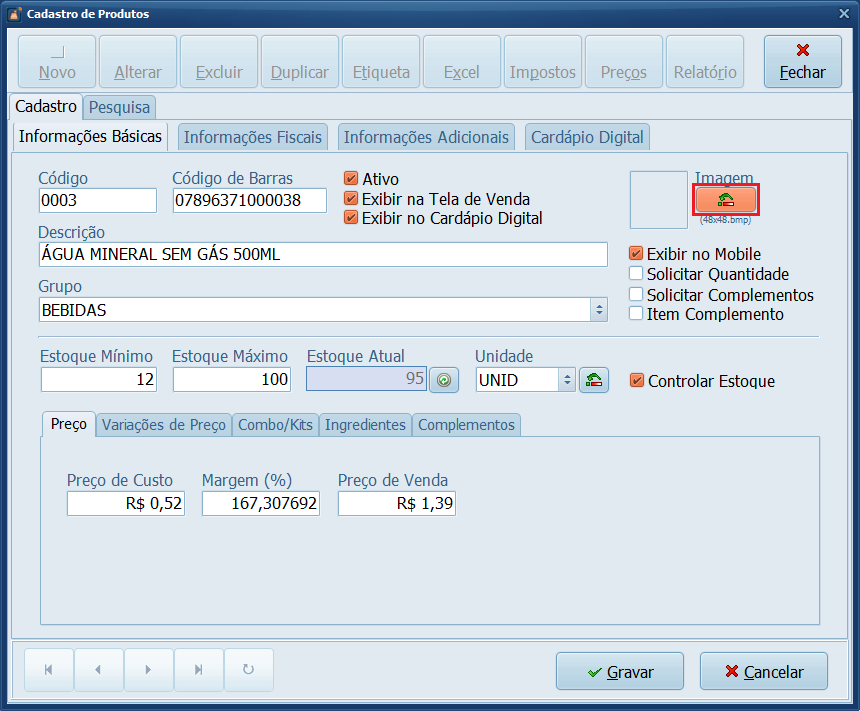Toggle Controlar Estoque checkbox

pyautogui.click(x=637, y=381)
